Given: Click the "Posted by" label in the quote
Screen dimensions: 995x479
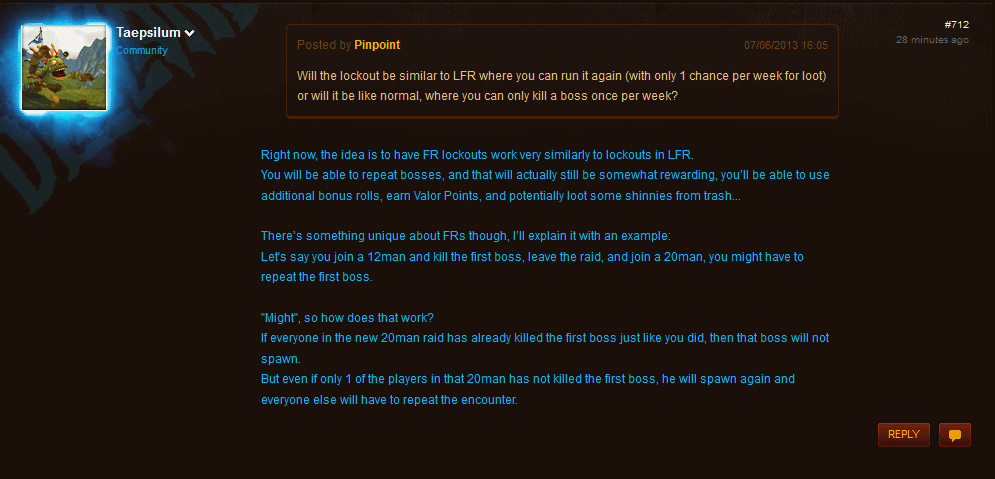Looking at the screenshot, I should click(324, 45).
